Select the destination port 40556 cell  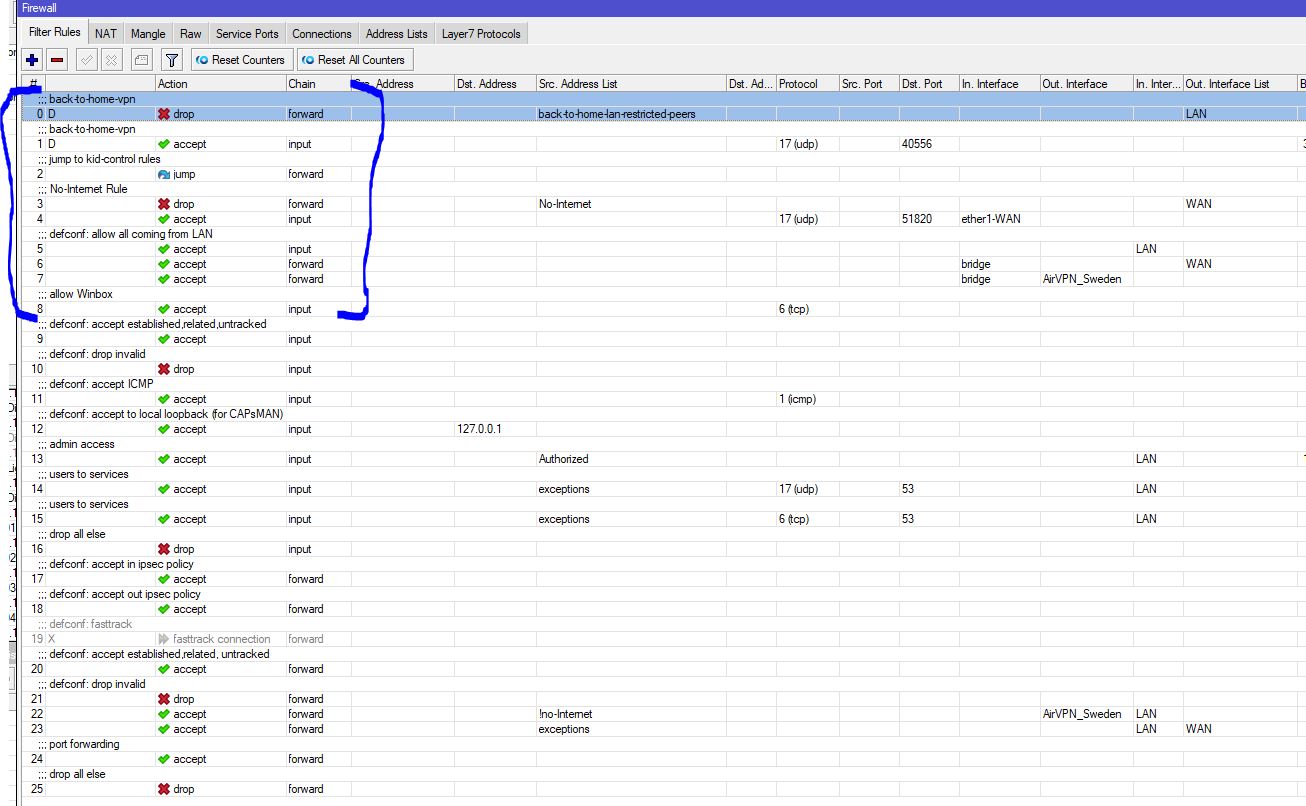coord(917,144)
